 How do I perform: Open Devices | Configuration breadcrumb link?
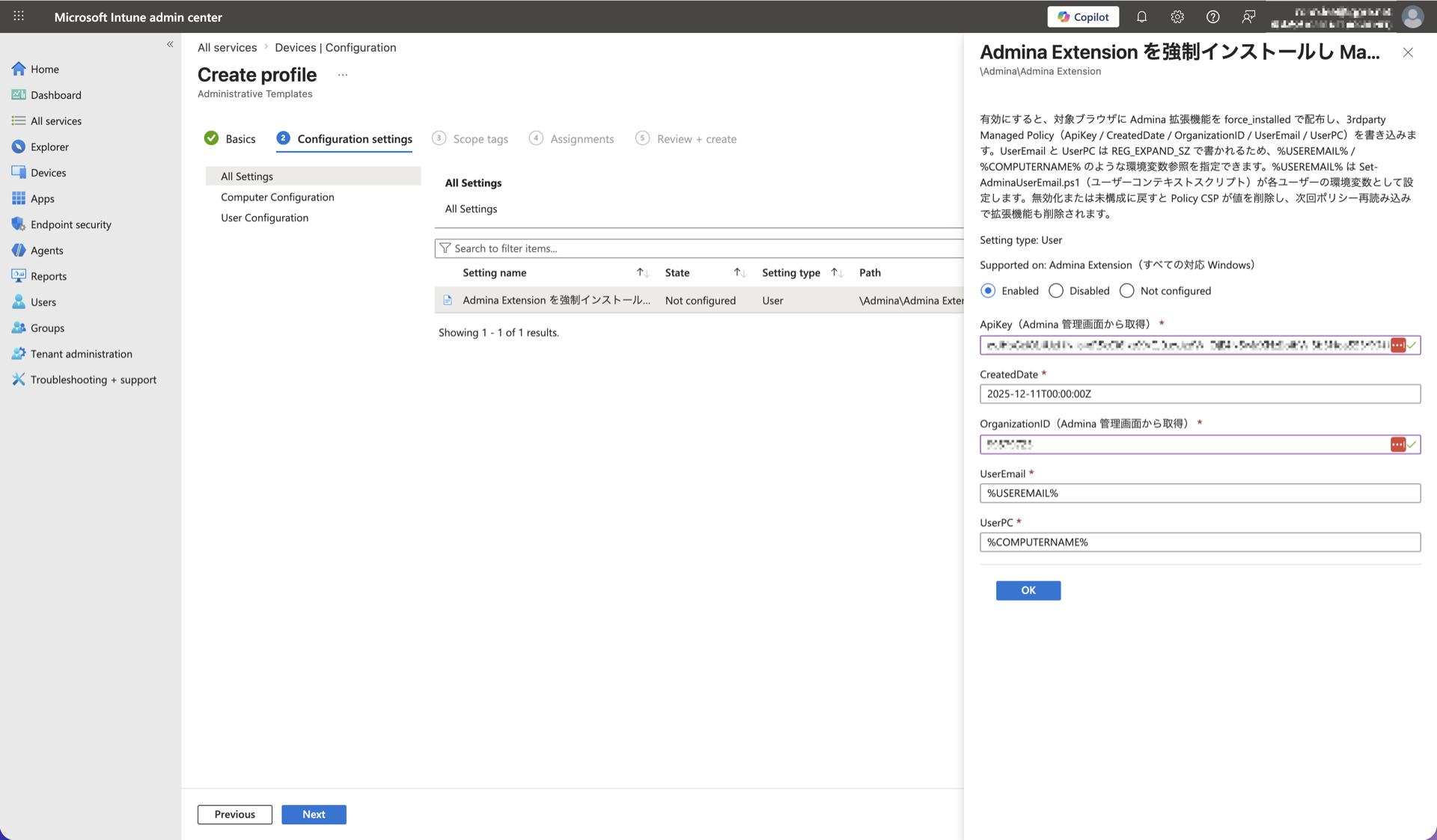pos(335,47)
